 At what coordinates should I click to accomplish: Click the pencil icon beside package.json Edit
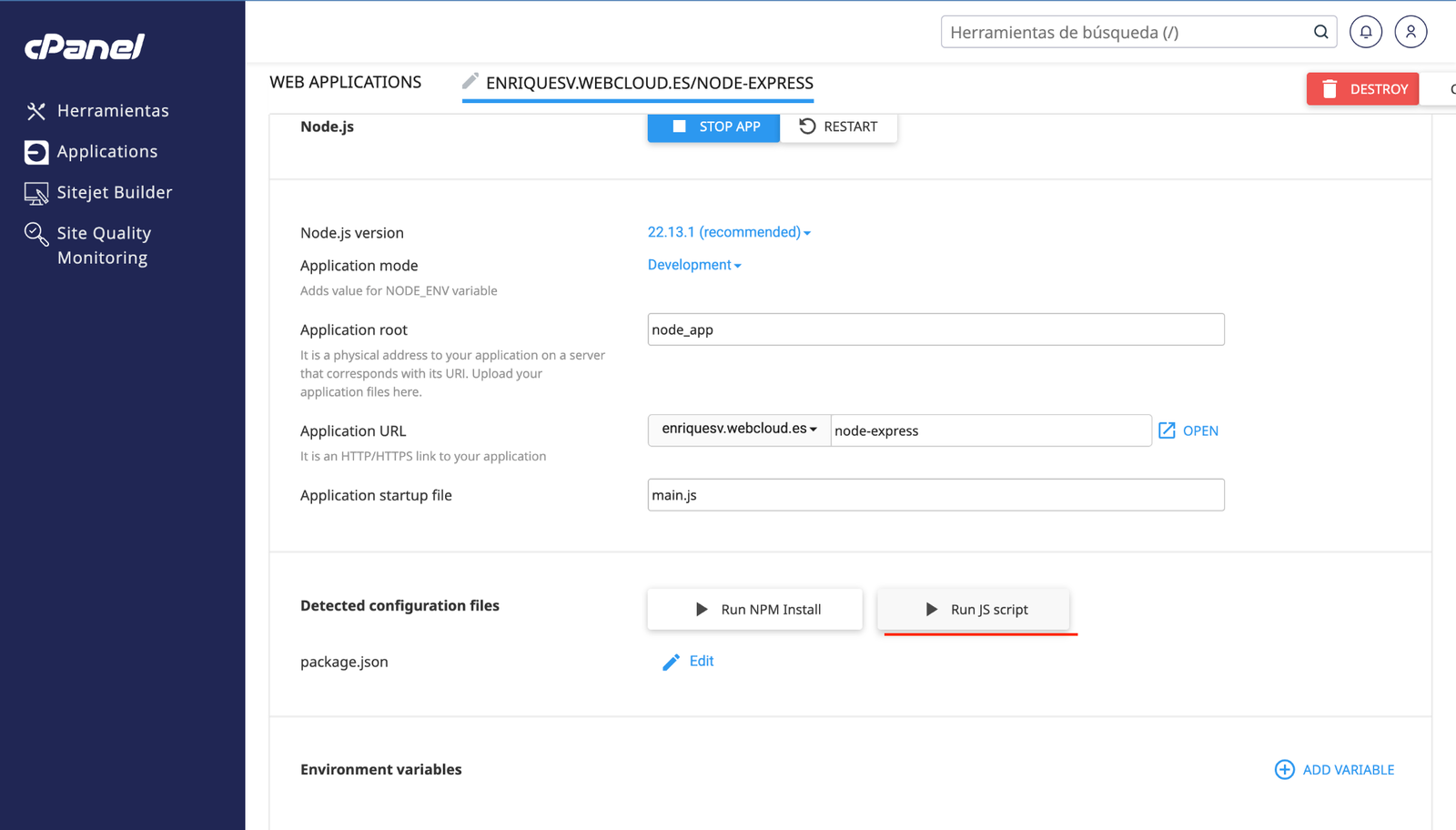click(x=671, y=662)
